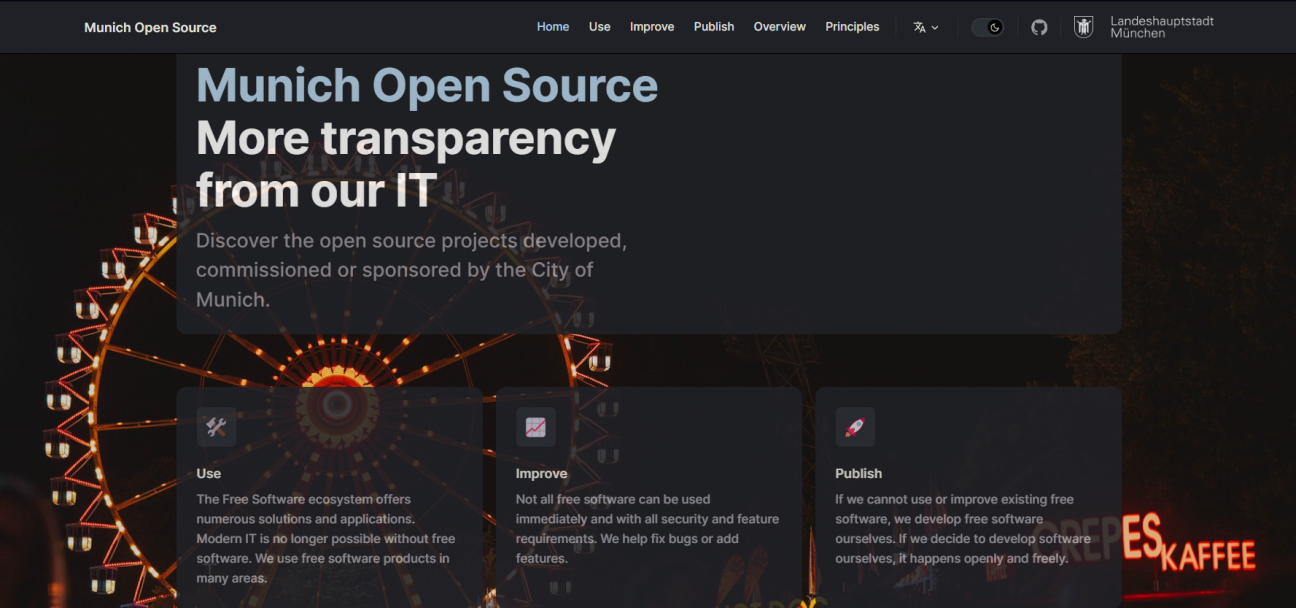Open the Improve nav item
This screenshot has width=1296, height=608.
(x=652, y=27)
